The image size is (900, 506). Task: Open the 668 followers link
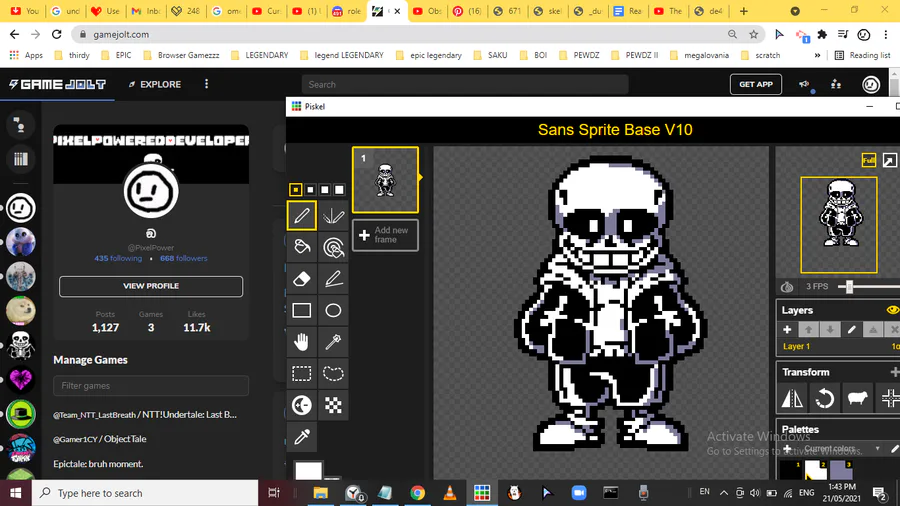pyautogui.click(x=184, y=258)
